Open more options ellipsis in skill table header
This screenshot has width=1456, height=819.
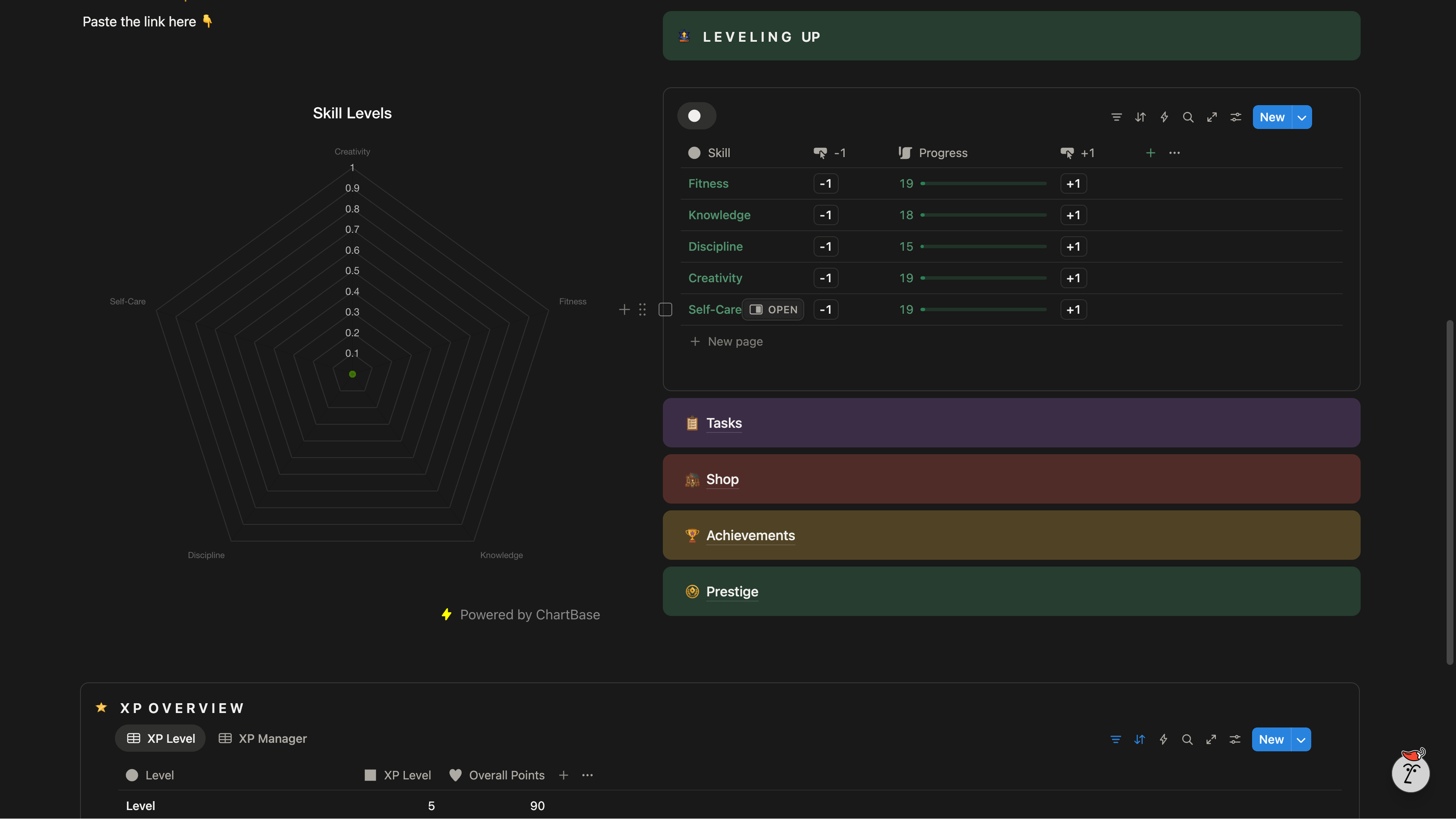point(1175,153)
